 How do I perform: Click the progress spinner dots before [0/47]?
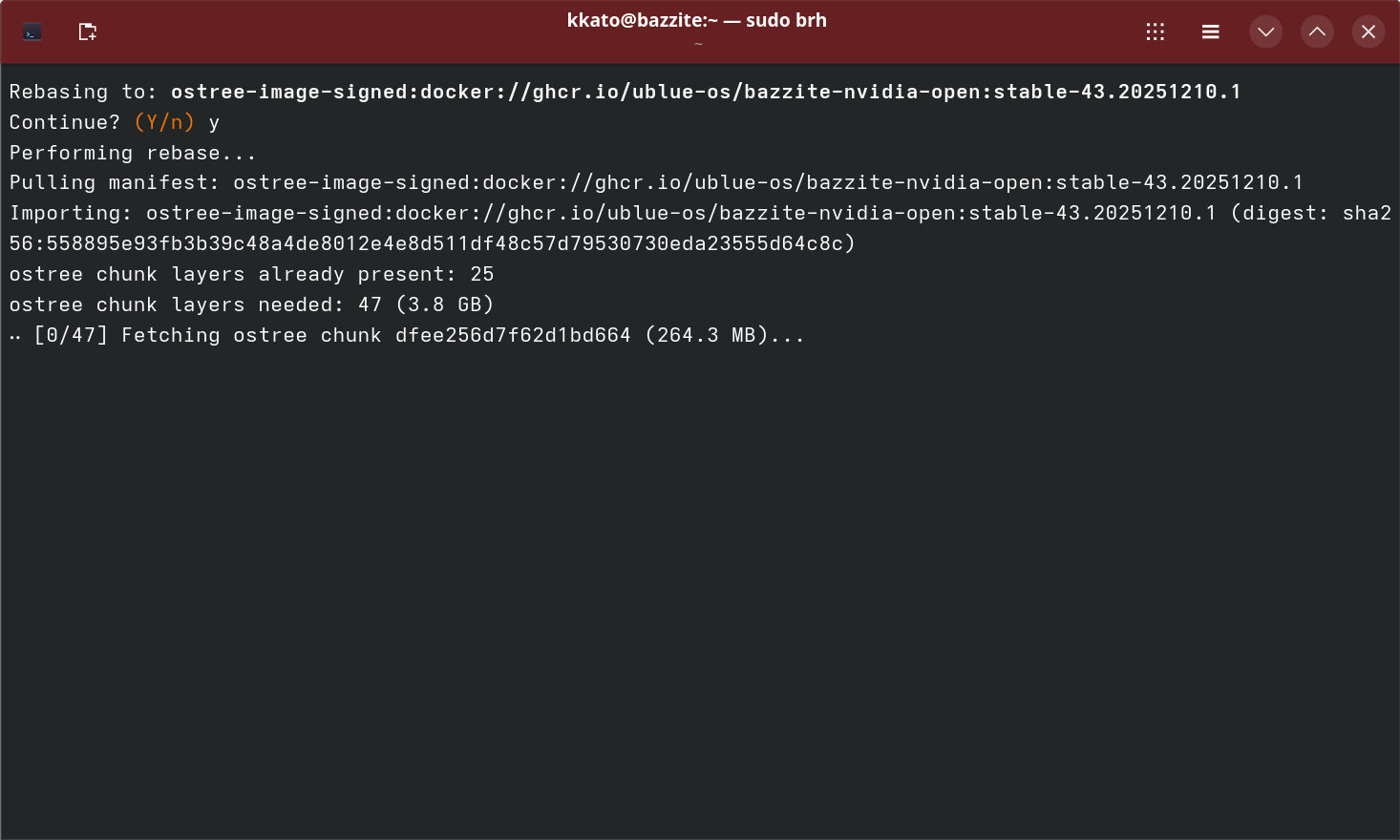(x=15, y=336)
